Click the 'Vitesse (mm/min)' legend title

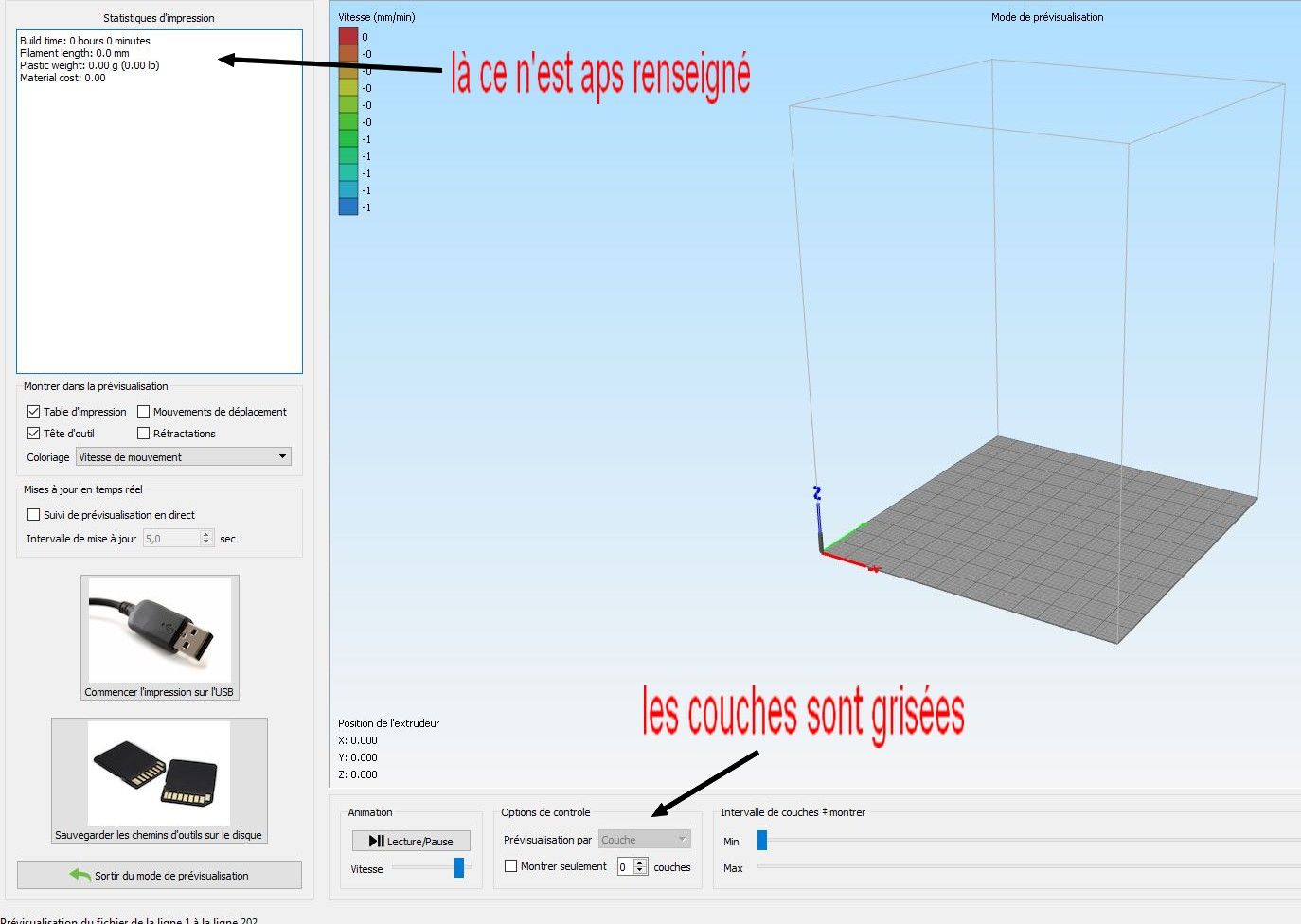[377, 17]
